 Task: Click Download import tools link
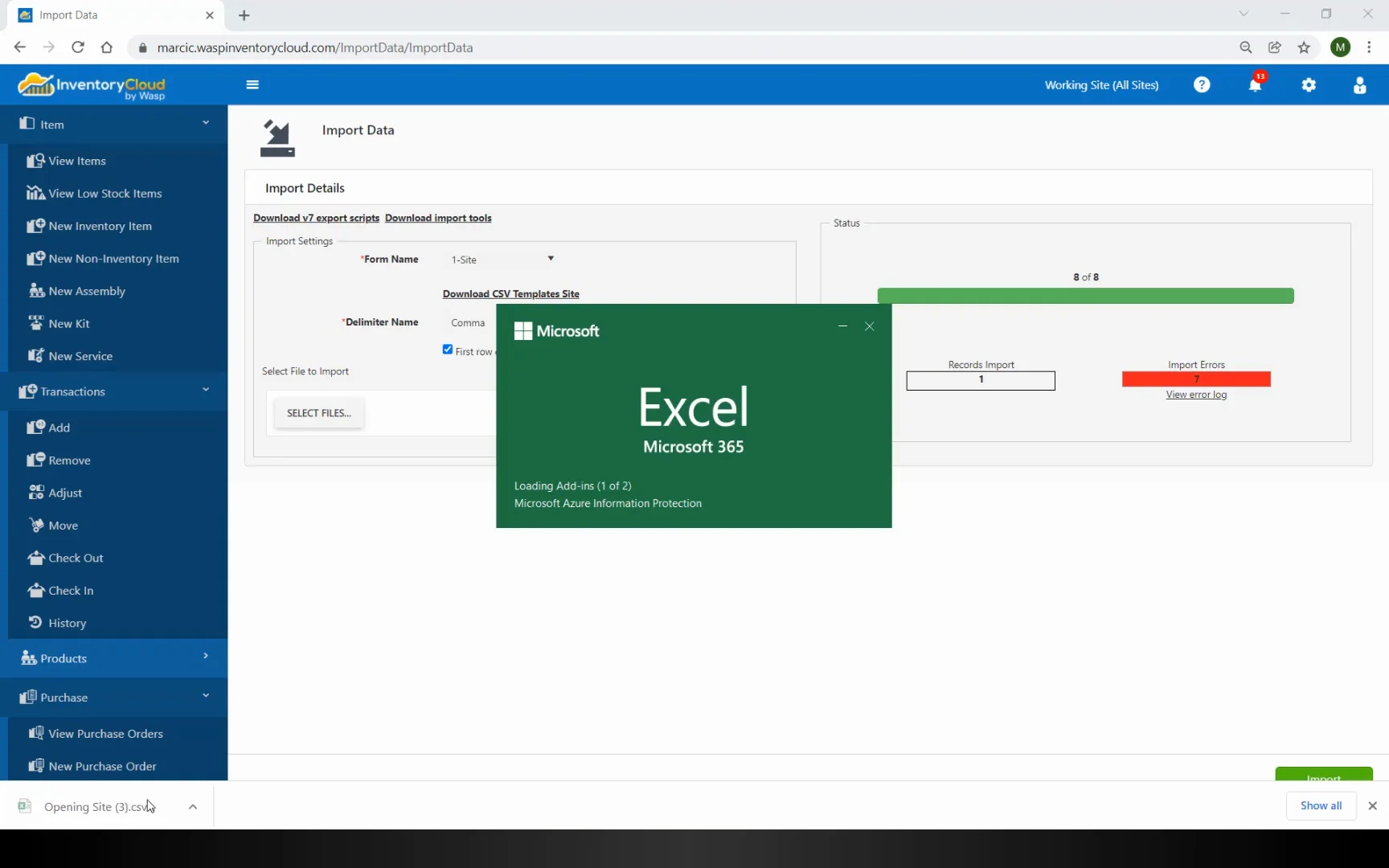(x=438, y=218)
